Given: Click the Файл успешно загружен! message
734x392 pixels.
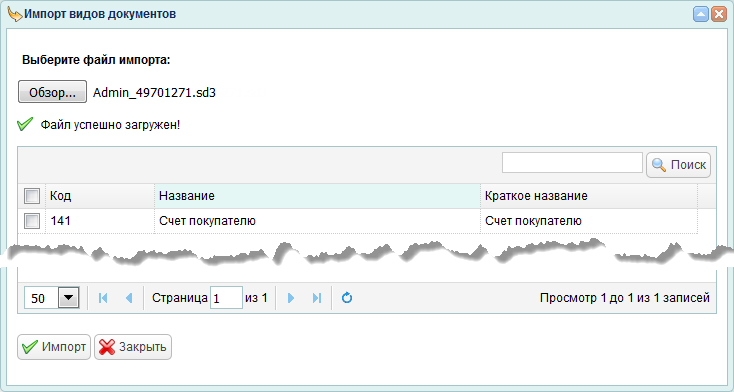Looking at the screenshot, I should click(110, 125).
